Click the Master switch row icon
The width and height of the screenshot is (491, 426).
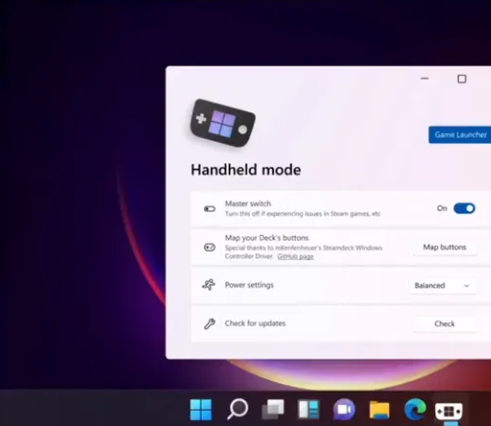click(209, 209)
